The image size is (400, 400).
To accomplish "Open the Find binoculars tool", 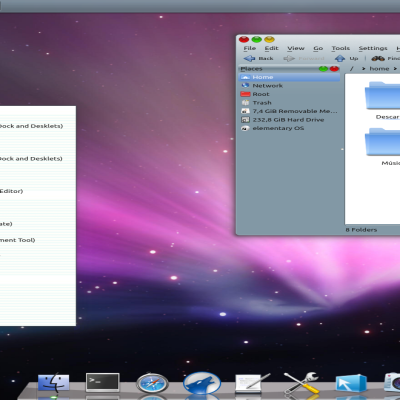I will (386, 58).
